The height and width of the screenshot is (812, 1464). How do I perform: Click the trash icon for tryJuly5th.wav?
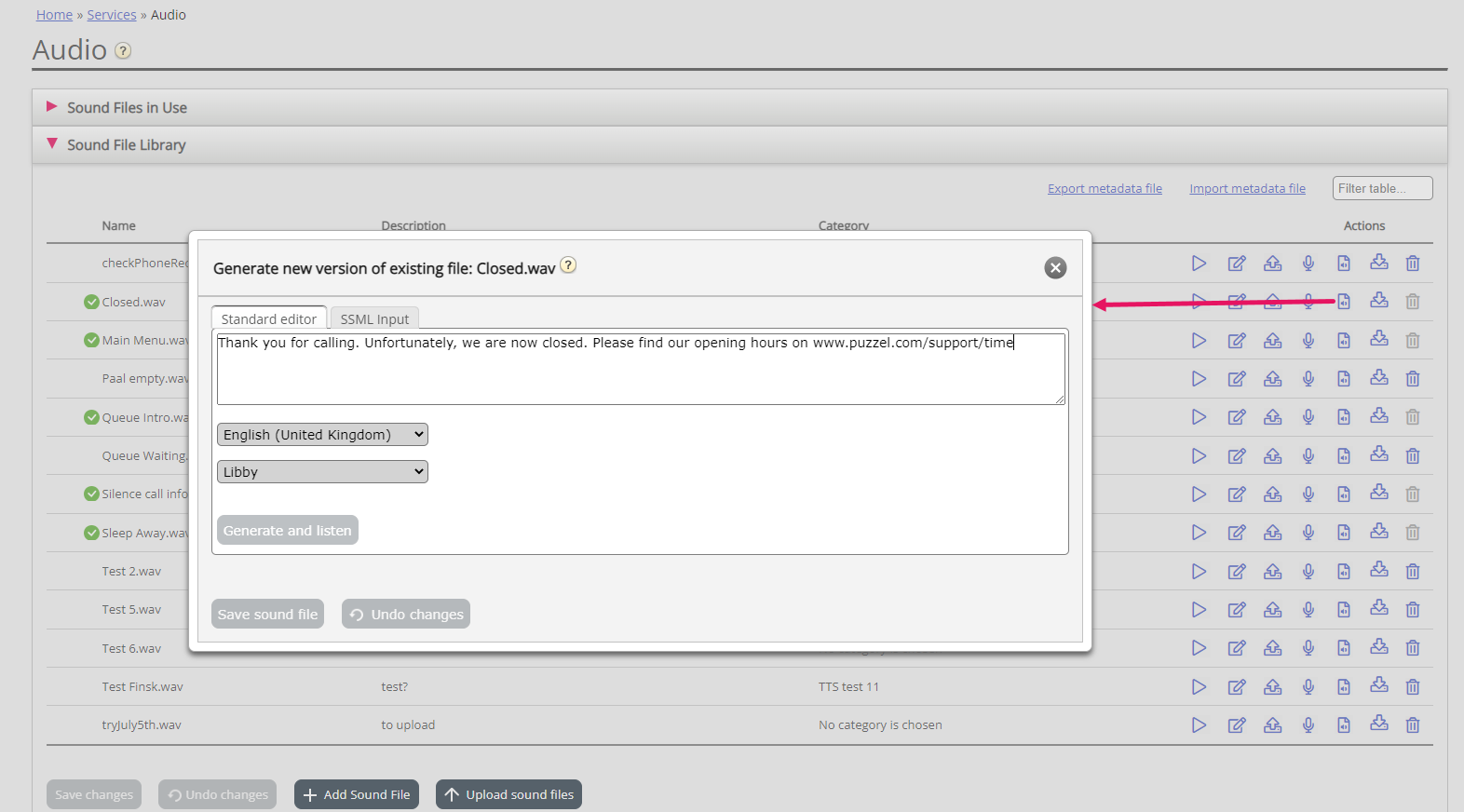pyautogui.click(x=1413, y=725)
